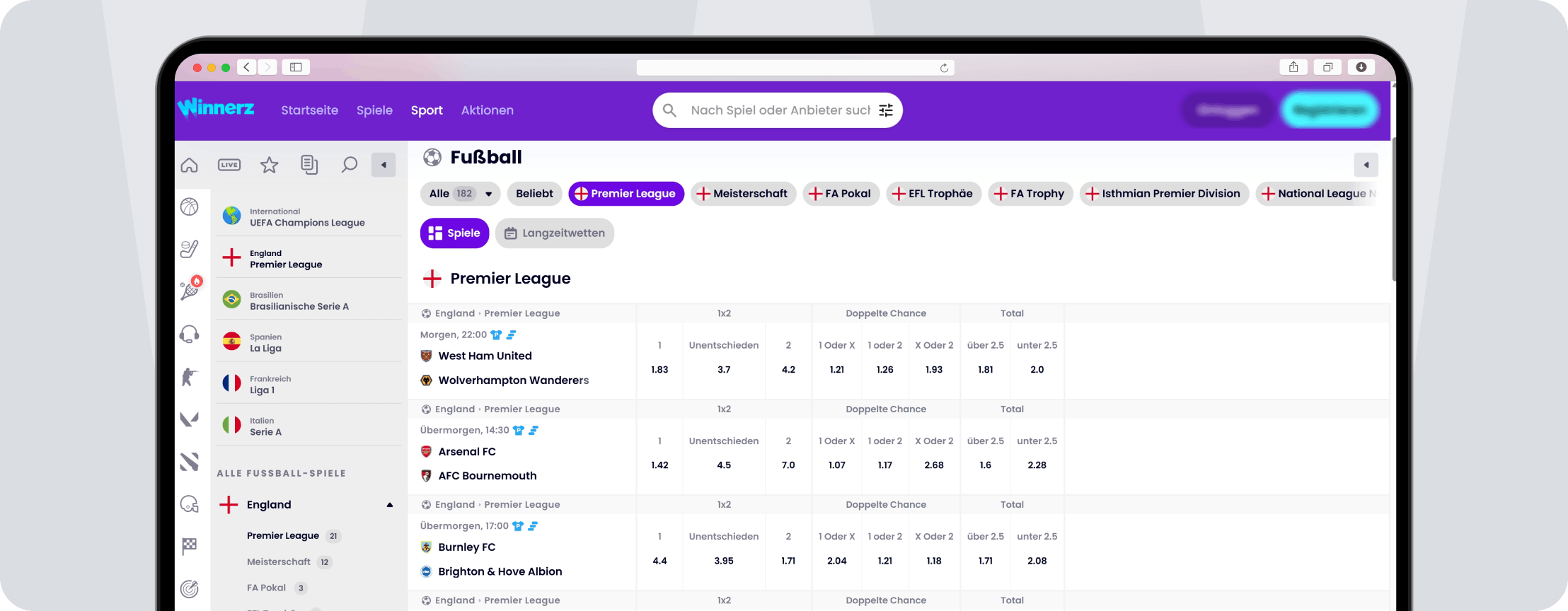Screen dimensions: 1568x611
Task: Open search filter settings icon
Action: tap(886, 110)
